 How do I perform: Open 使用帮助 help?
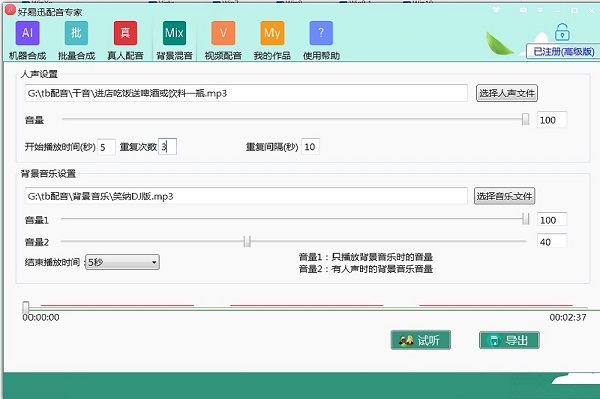pos(321,40)
